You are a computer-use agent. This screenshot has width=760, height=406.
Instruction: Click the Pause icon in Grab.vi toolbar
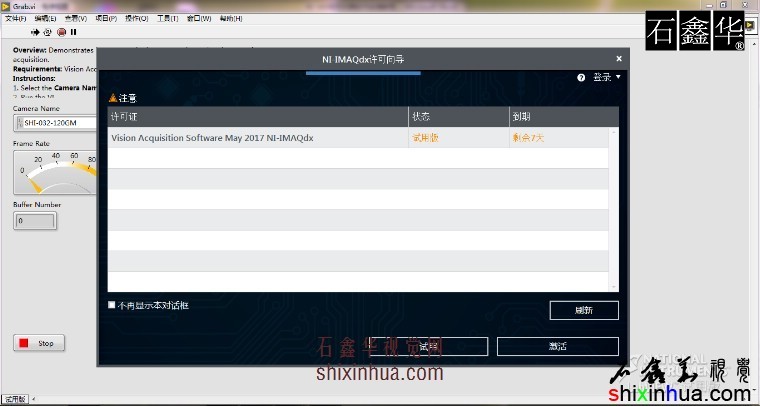[x=74, y=32]
